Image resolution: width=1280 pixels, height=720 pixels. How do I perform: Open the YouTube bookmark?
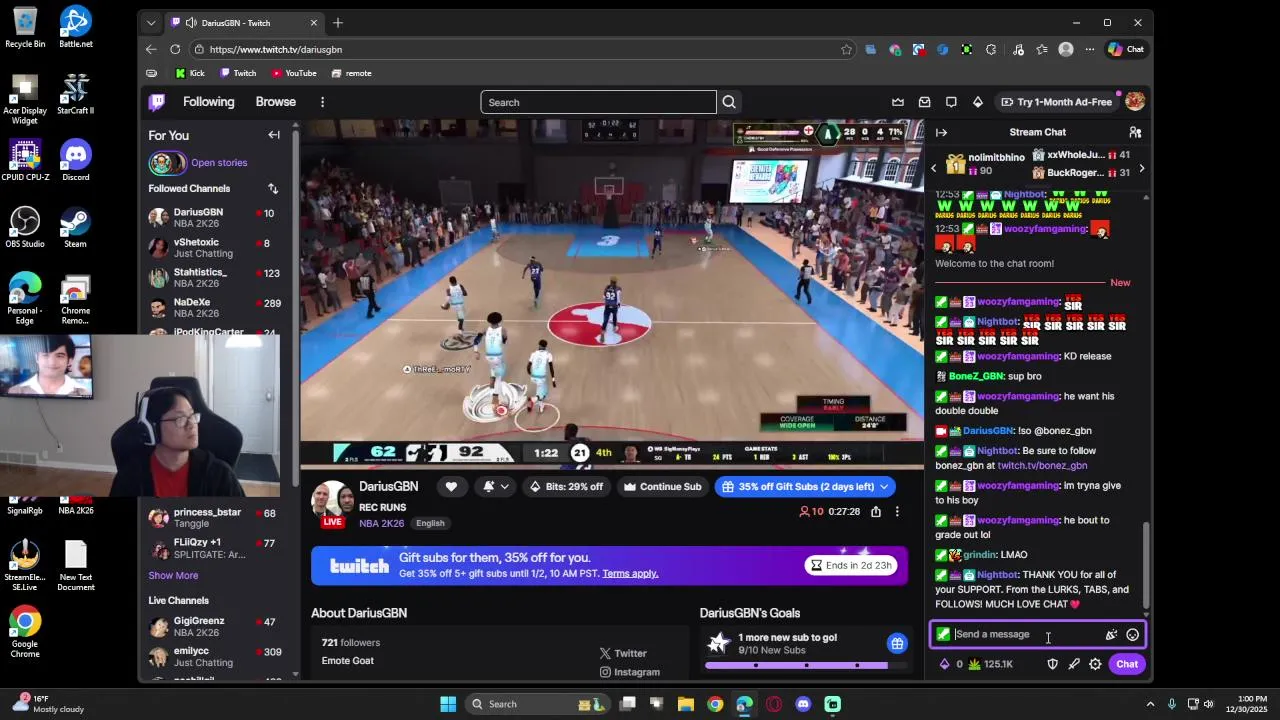pyautogui.click(x=294, y=73)
